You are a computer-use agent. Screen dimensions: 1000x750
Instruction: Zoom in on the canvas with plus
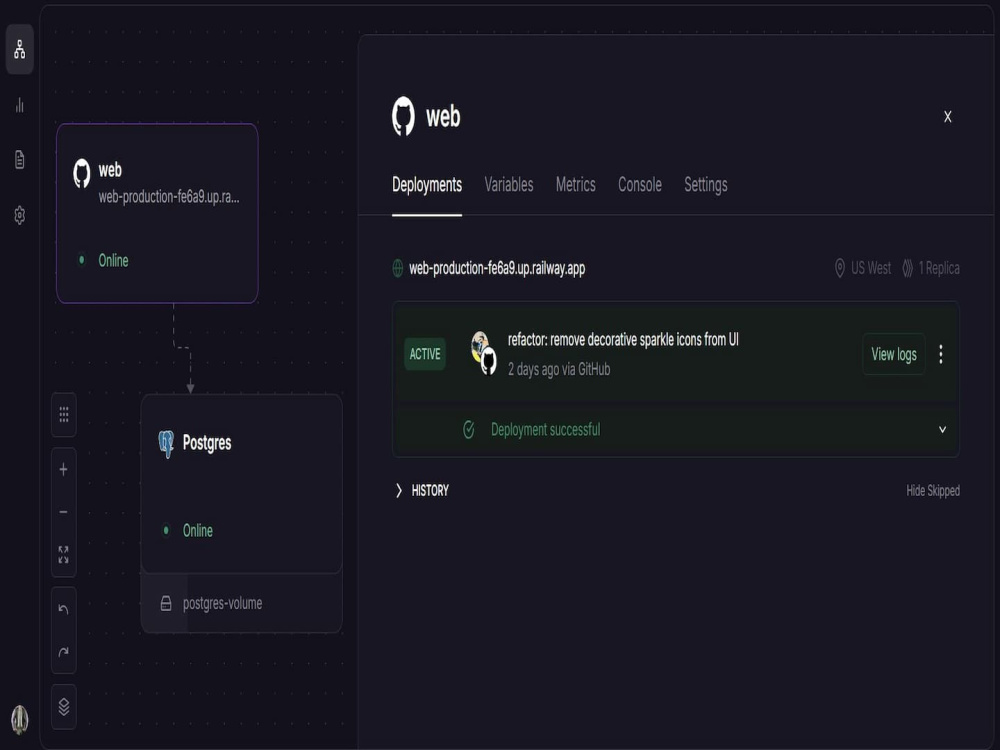(x=64, y=470)
